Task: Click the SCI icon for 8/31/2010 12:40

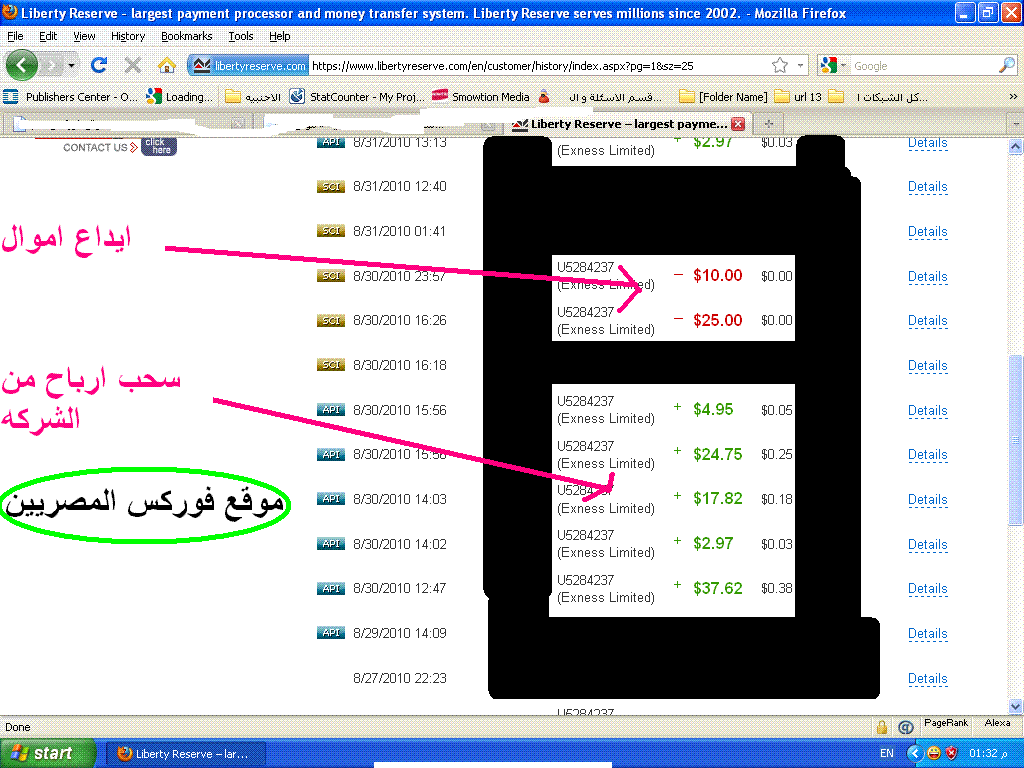Action: coord(330,187)
